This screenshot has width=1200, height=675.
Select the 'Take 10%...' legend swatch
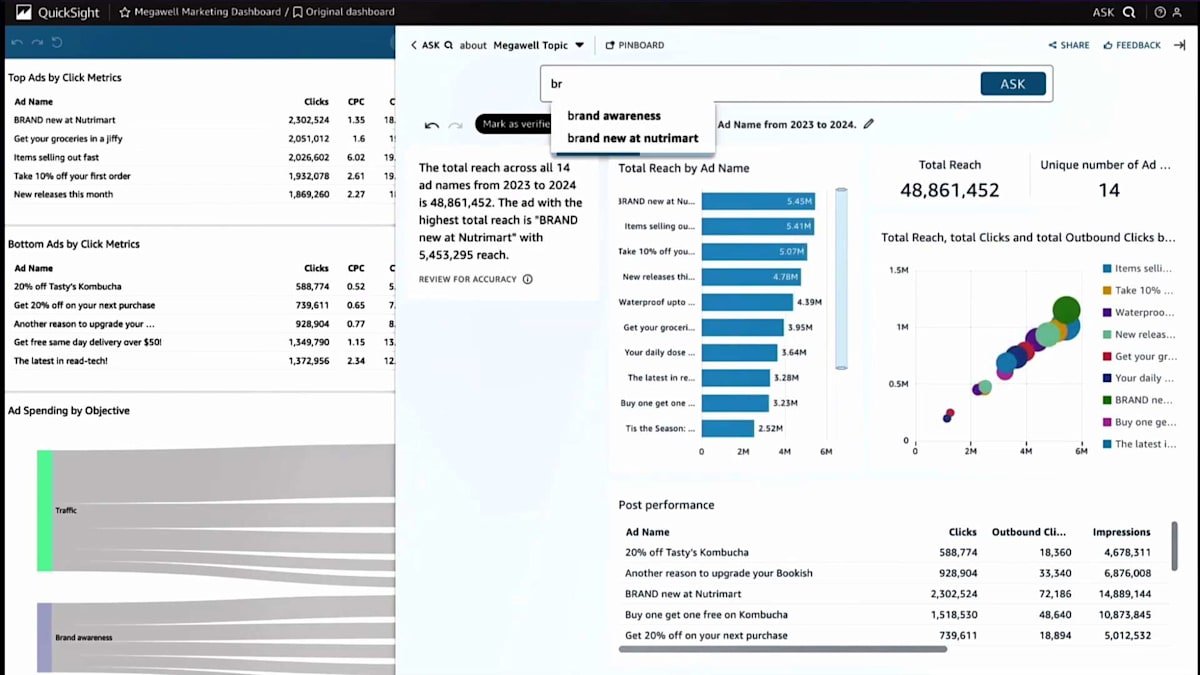[x=1107, y=290]
